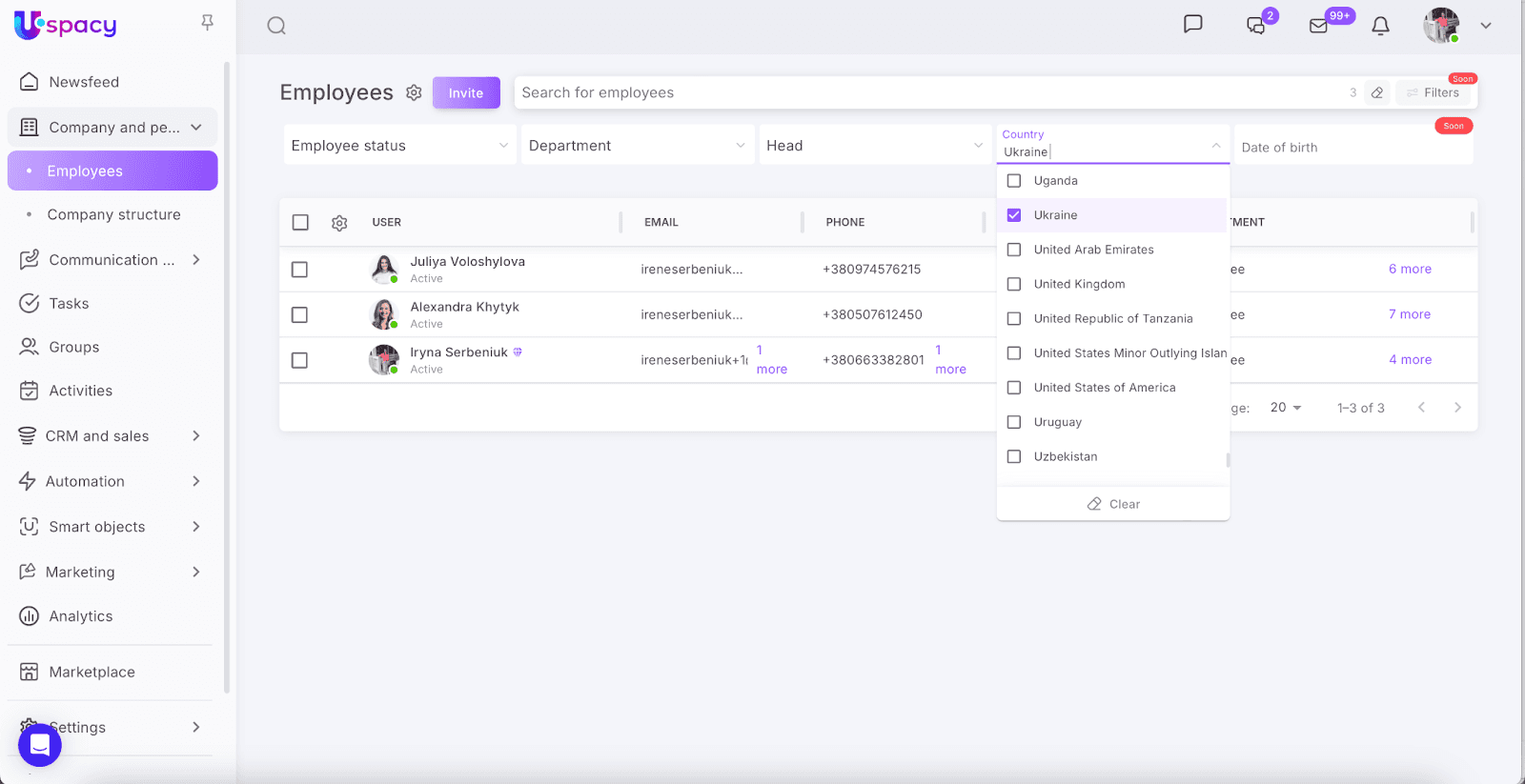The width and height of the screenshot is (1525, 784).
Task: Expand the Department filter dropdown
Action: (x=637, y=146)
